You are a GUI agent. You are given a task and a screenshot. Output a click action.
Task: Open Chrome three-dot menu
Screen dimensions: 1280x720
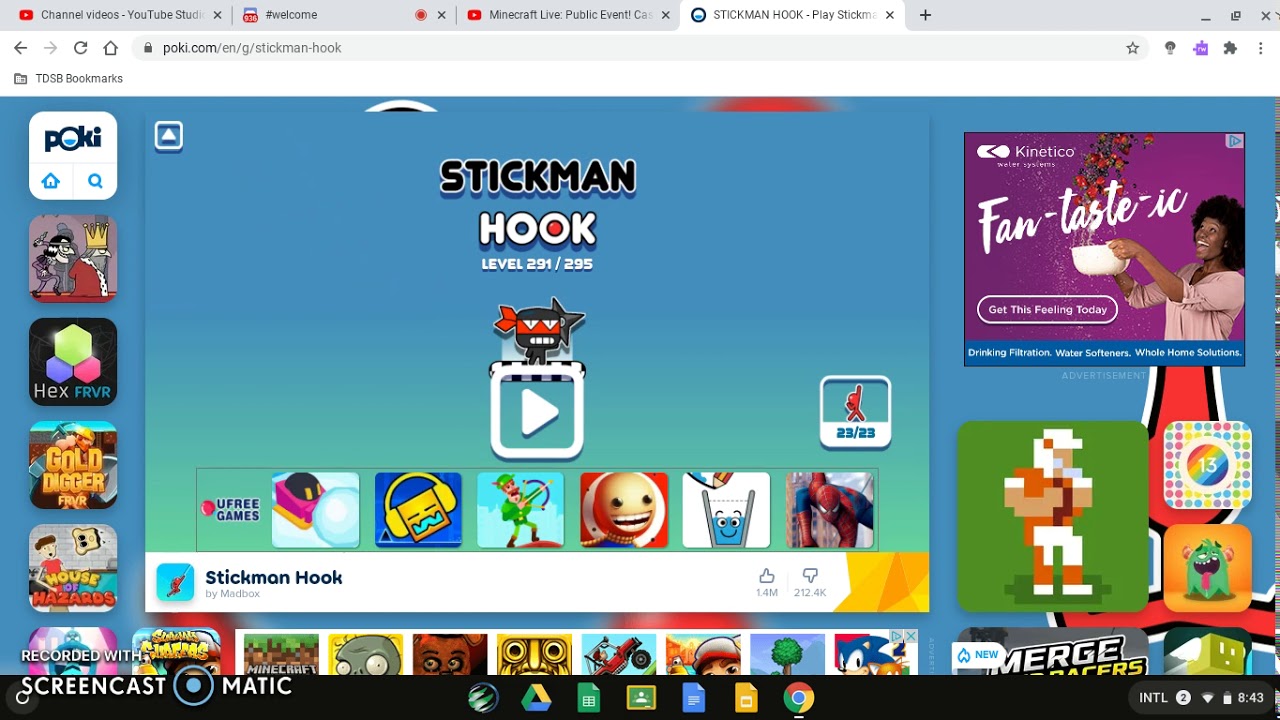click(x=1261, y=48)
